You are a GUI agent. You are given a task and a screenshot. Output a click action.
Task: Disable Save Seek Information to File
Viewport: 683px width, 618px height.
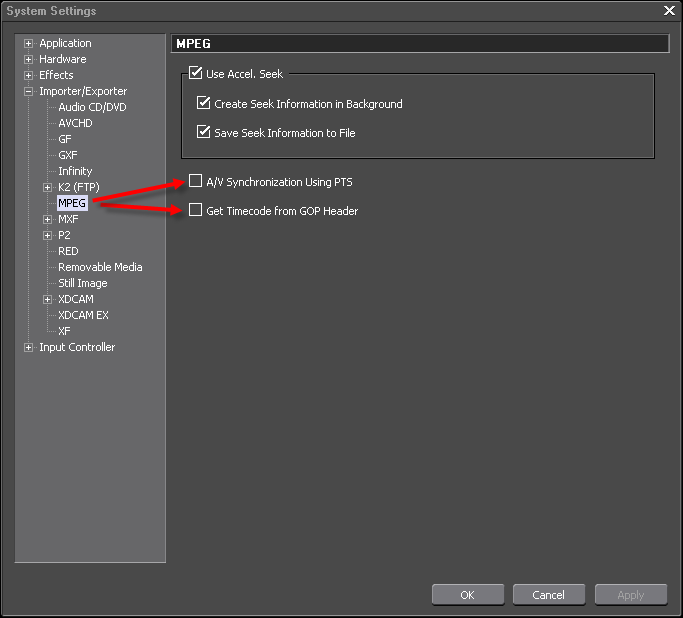(x=204, y=132)
